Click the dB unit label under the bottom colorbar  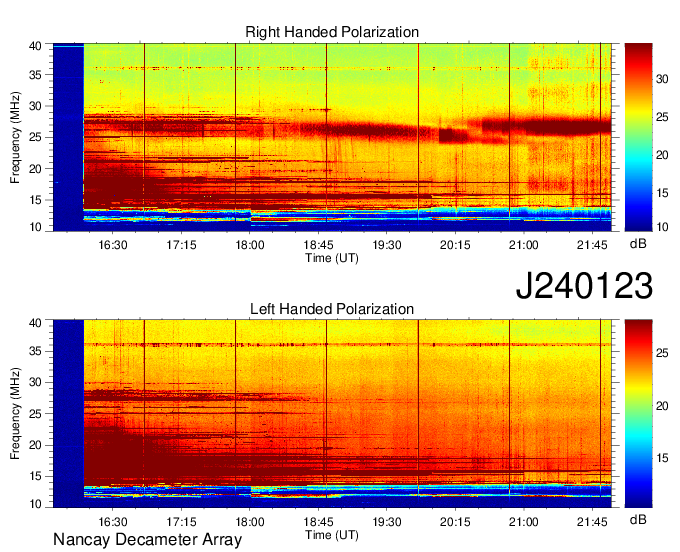click(638, 519)
